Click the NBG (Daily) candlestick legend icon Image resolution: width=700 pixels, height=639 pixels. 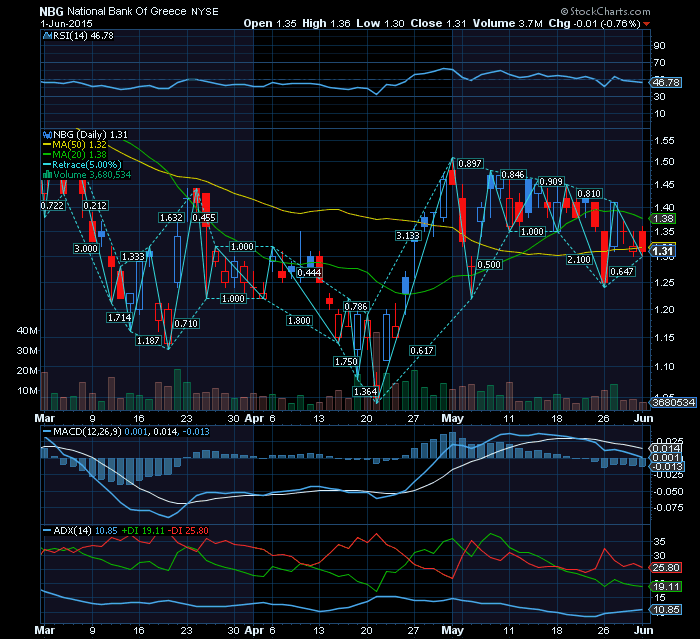pyautogui.click(x=47, y=135)
